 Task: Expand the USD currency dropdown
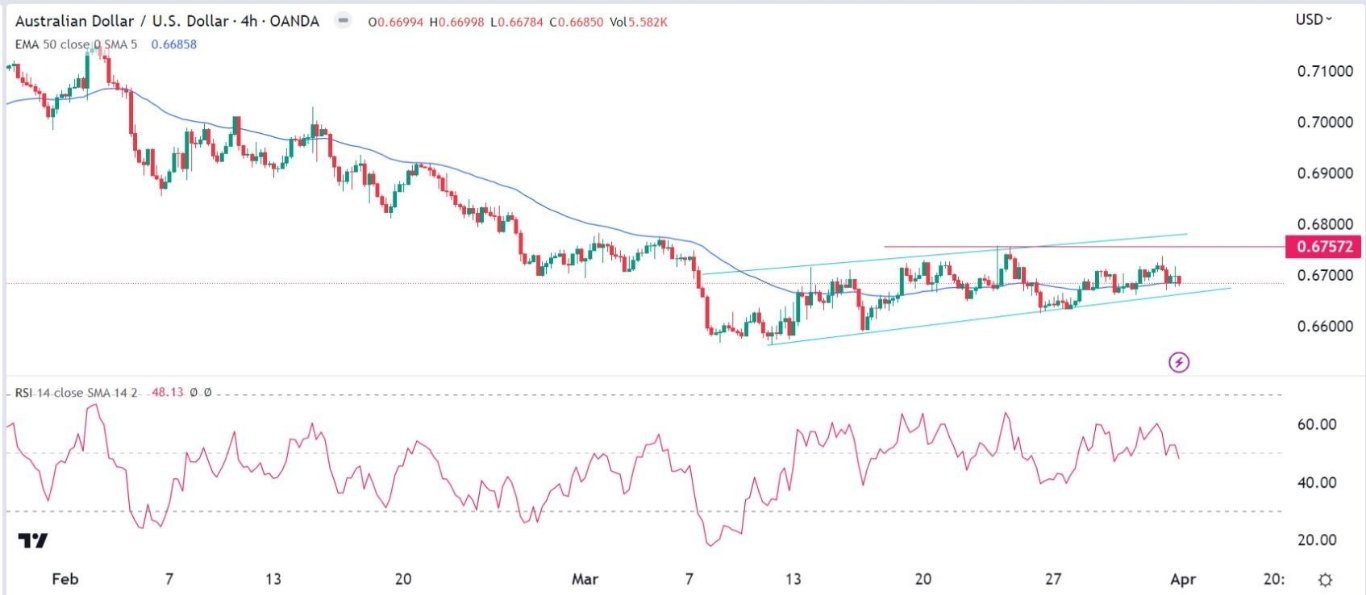point(1313,19)
